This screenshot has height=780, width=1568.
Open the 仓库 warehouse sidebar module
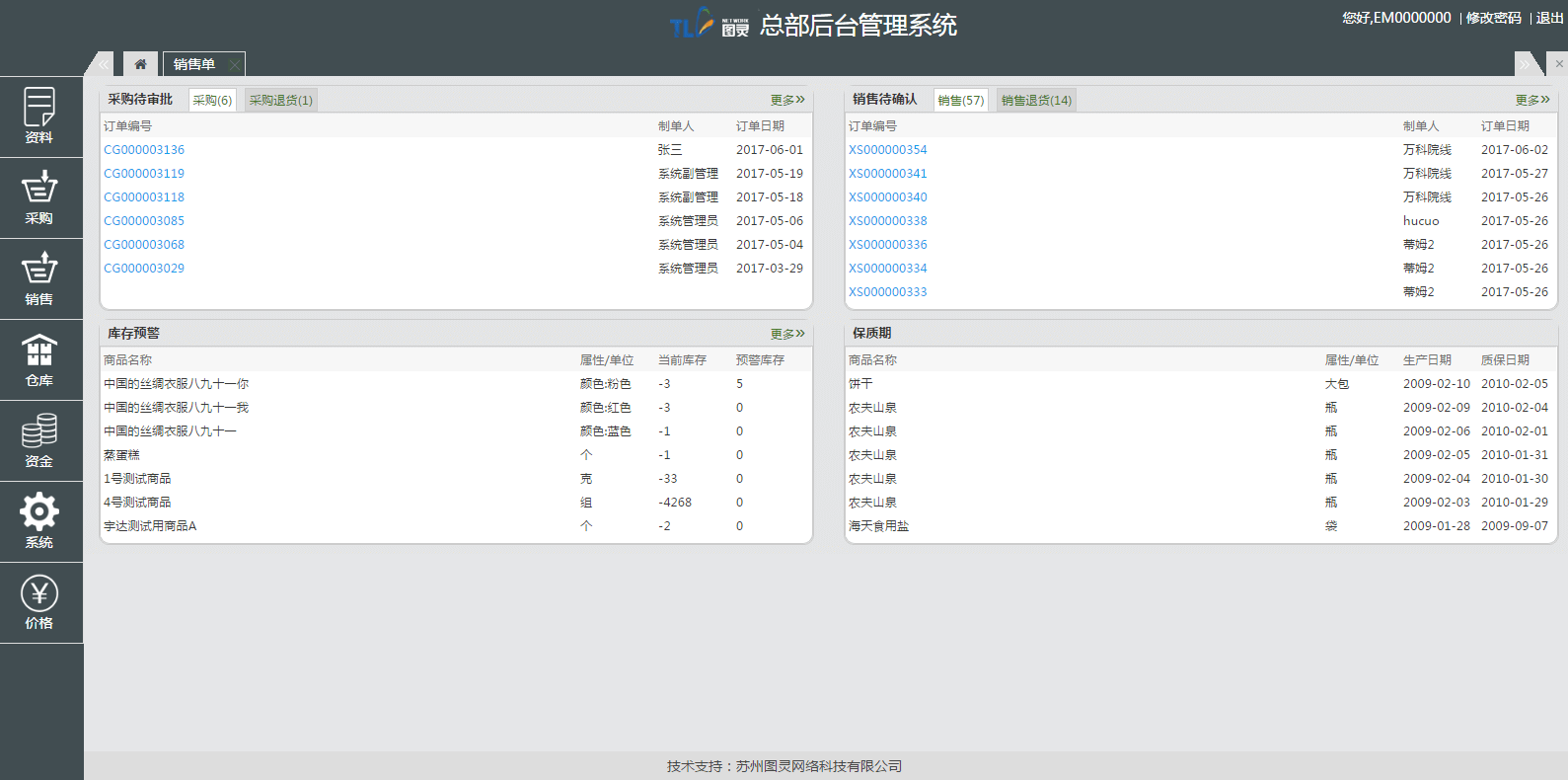pos(39,359)
